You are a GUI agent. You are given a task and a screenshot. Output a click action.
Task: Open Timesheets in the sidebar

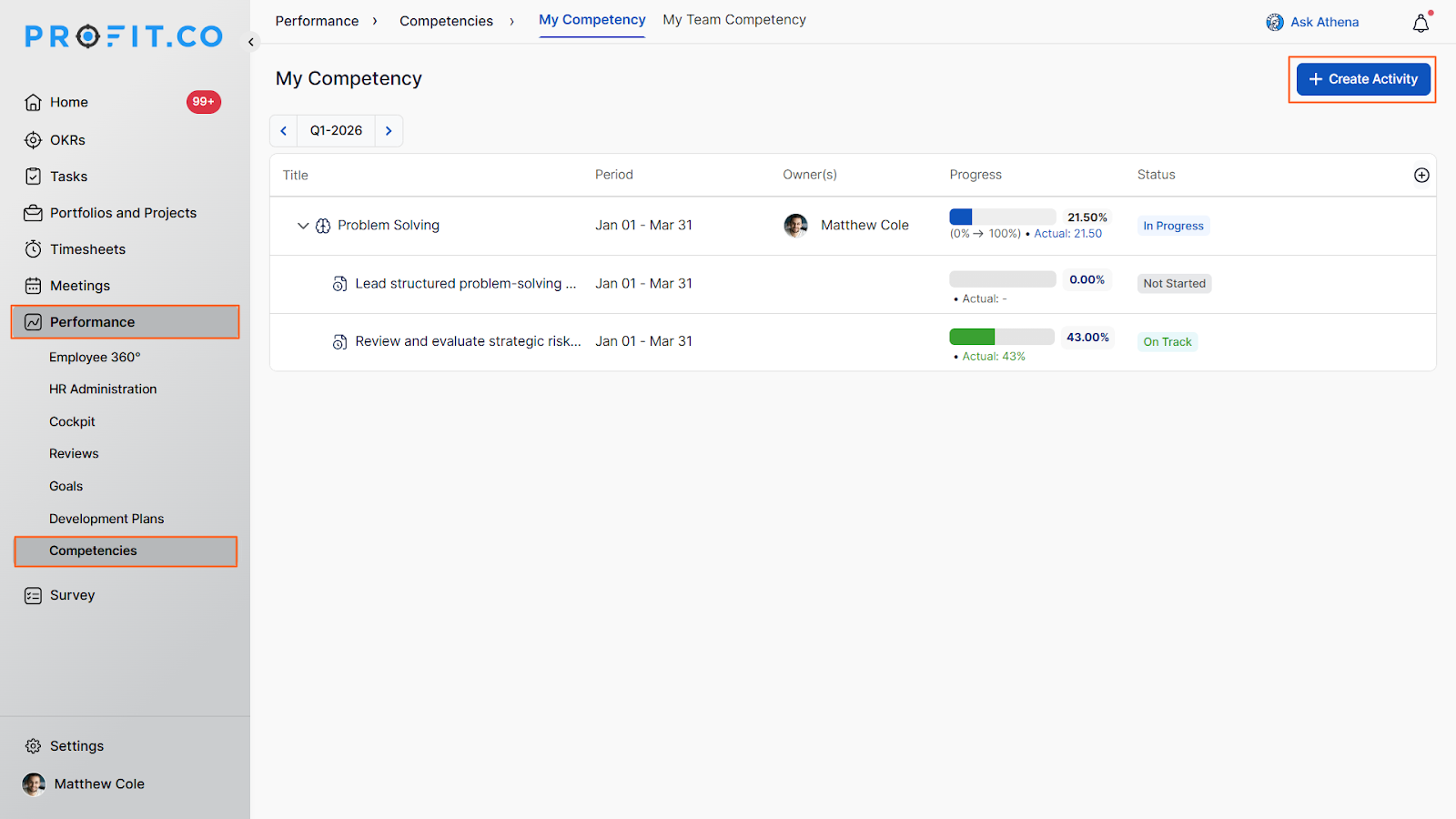[87, 249]
